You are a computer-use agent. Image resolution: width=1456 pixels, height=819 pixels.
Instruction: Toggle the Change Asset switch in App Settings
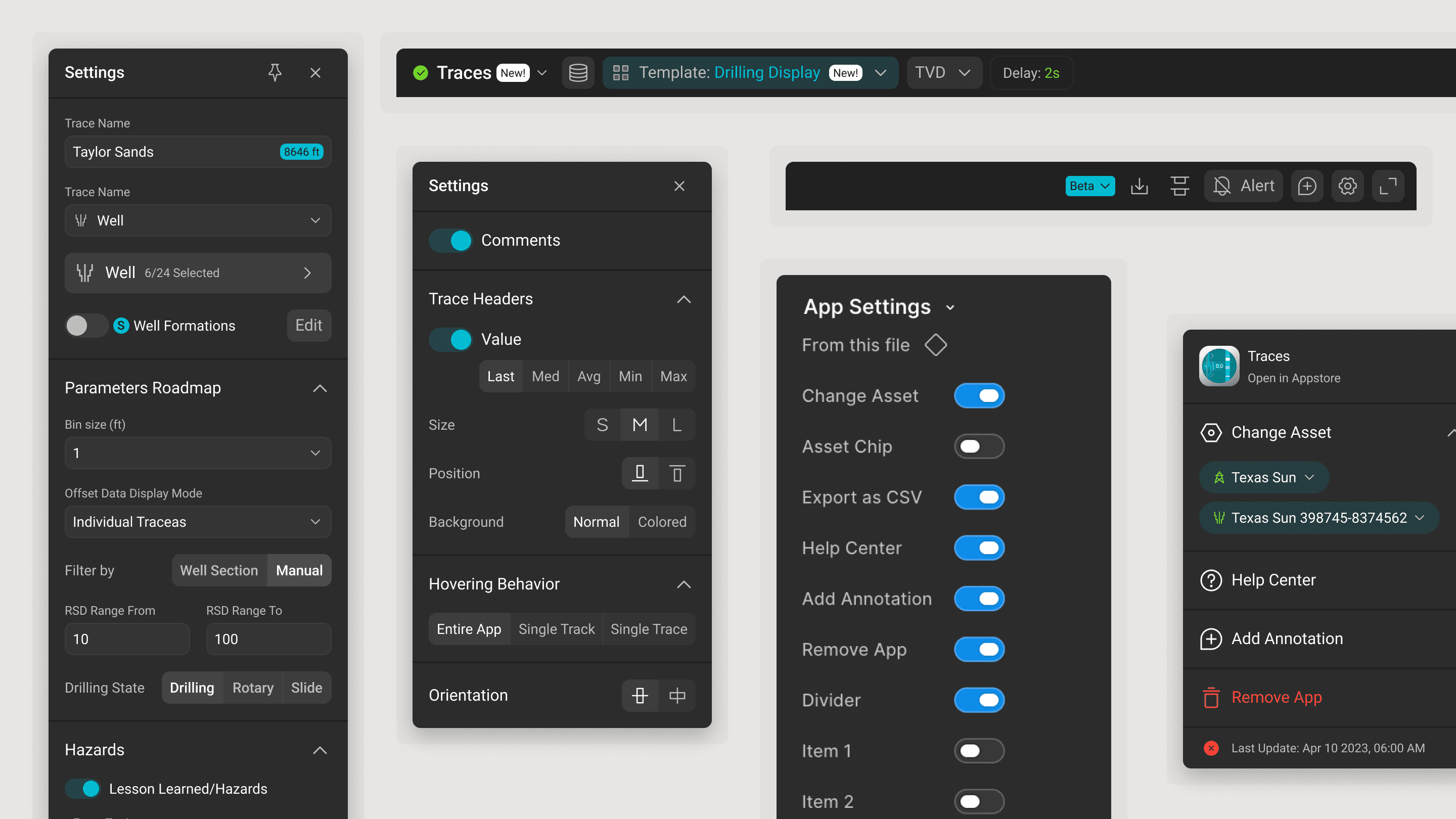pos(979,396)
